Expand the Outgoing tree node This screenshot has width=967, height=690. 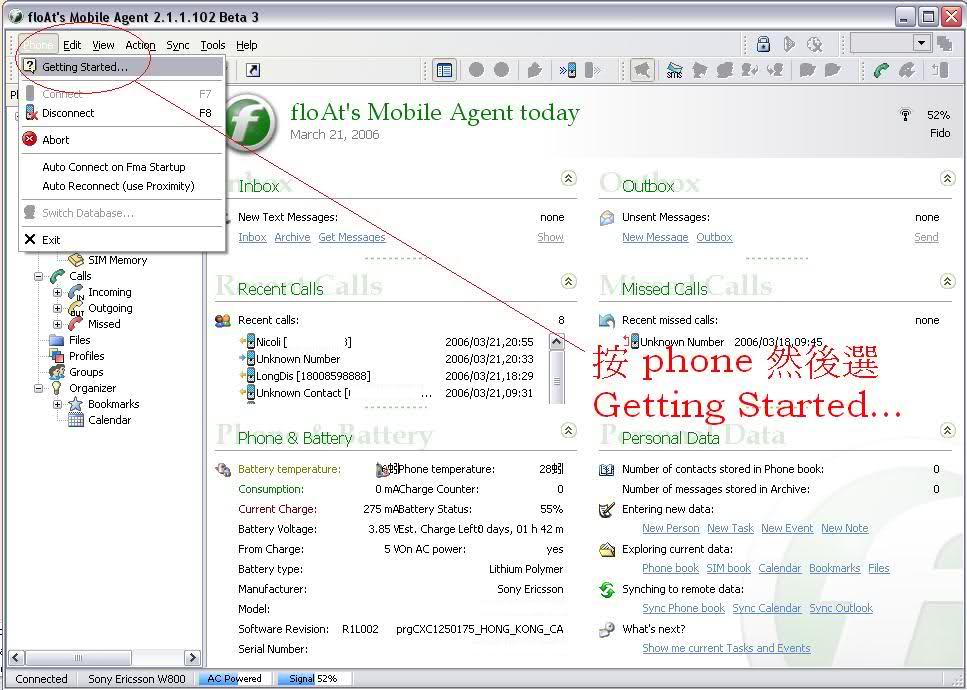[57, 308]
